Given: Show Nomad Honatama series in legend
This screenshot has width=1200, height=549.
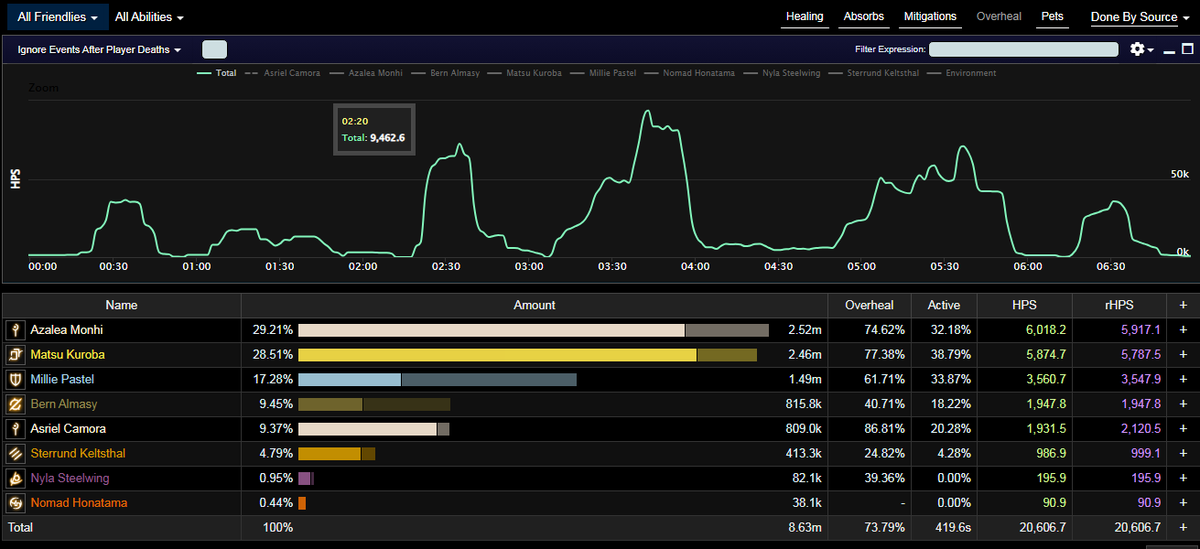Looking at the screenshot, I should [692, 73].
